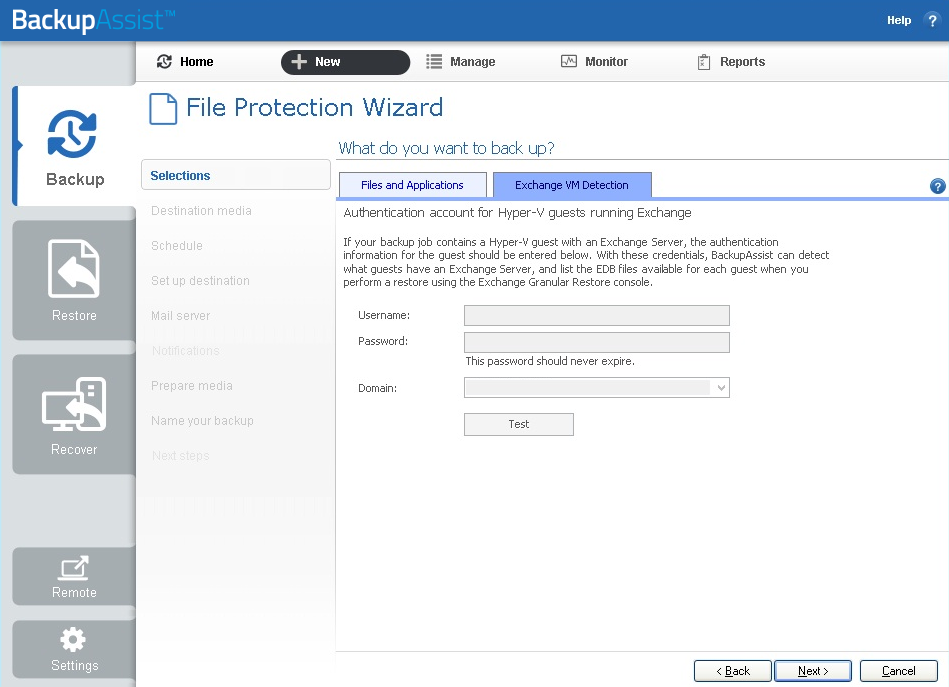The image size is (949, 687).
Task: Click the Monitor activity icon
Action: click(x=569, y=61)
